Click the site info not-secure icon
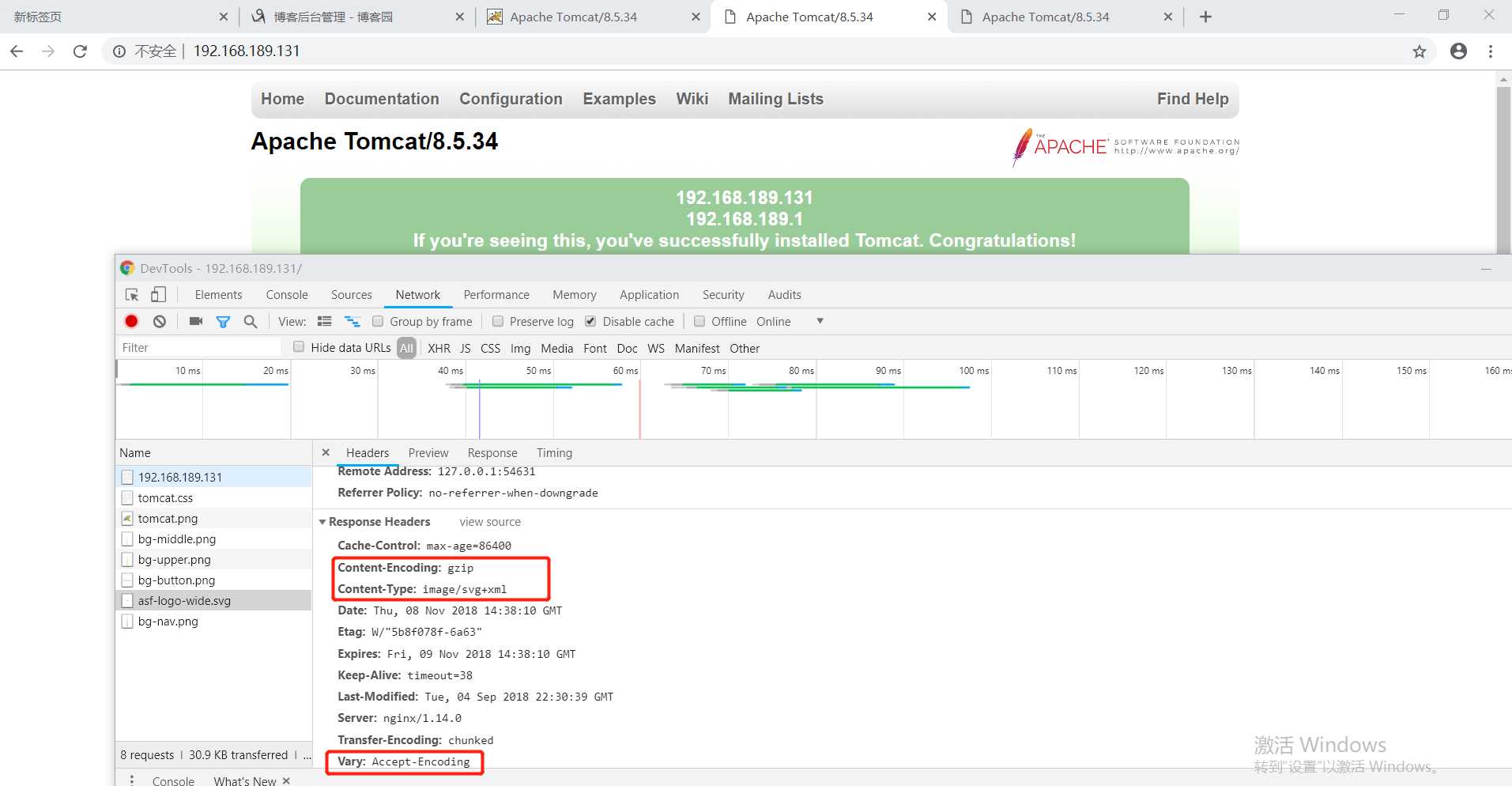Image resolution: width=1512 pixels, height=786 pixels. coord(119,51)
